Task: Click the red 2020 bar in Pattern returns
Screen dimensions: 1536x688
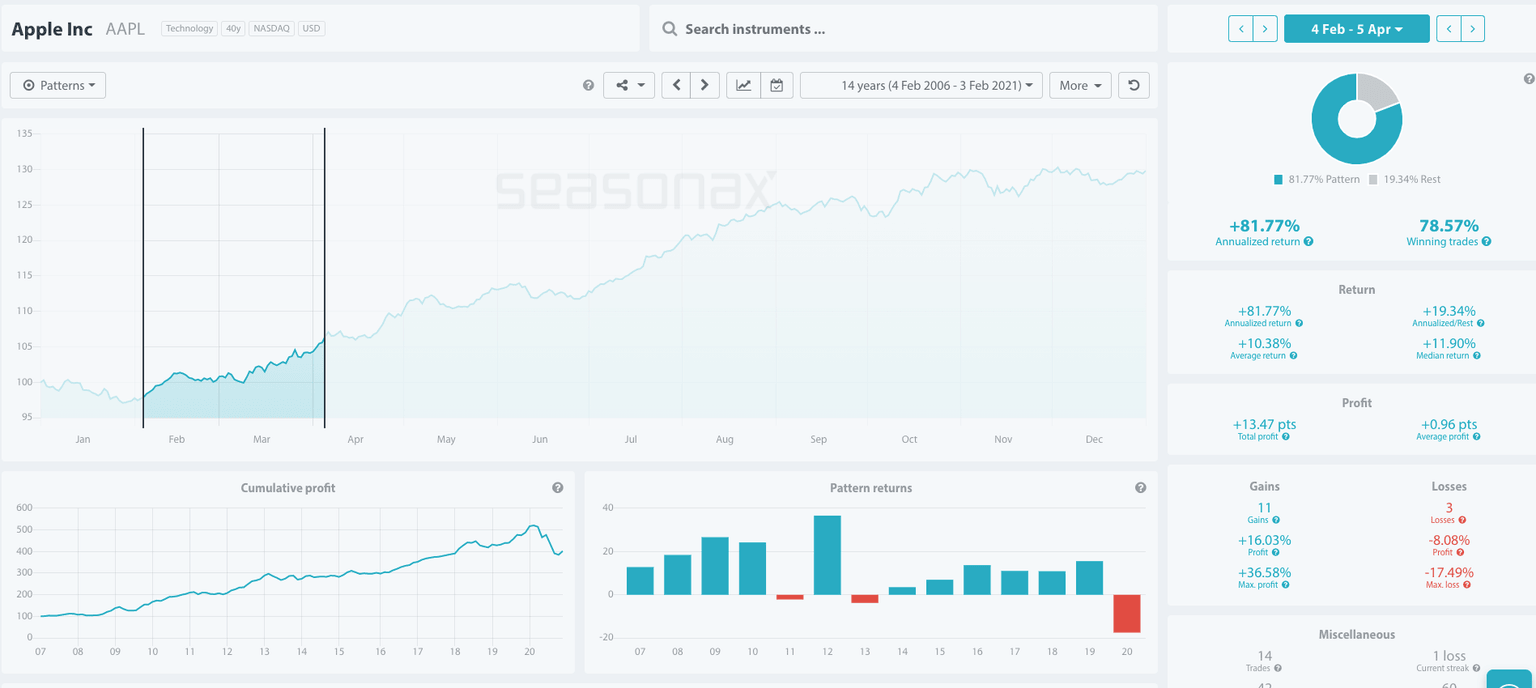Action: point(1127,613)
